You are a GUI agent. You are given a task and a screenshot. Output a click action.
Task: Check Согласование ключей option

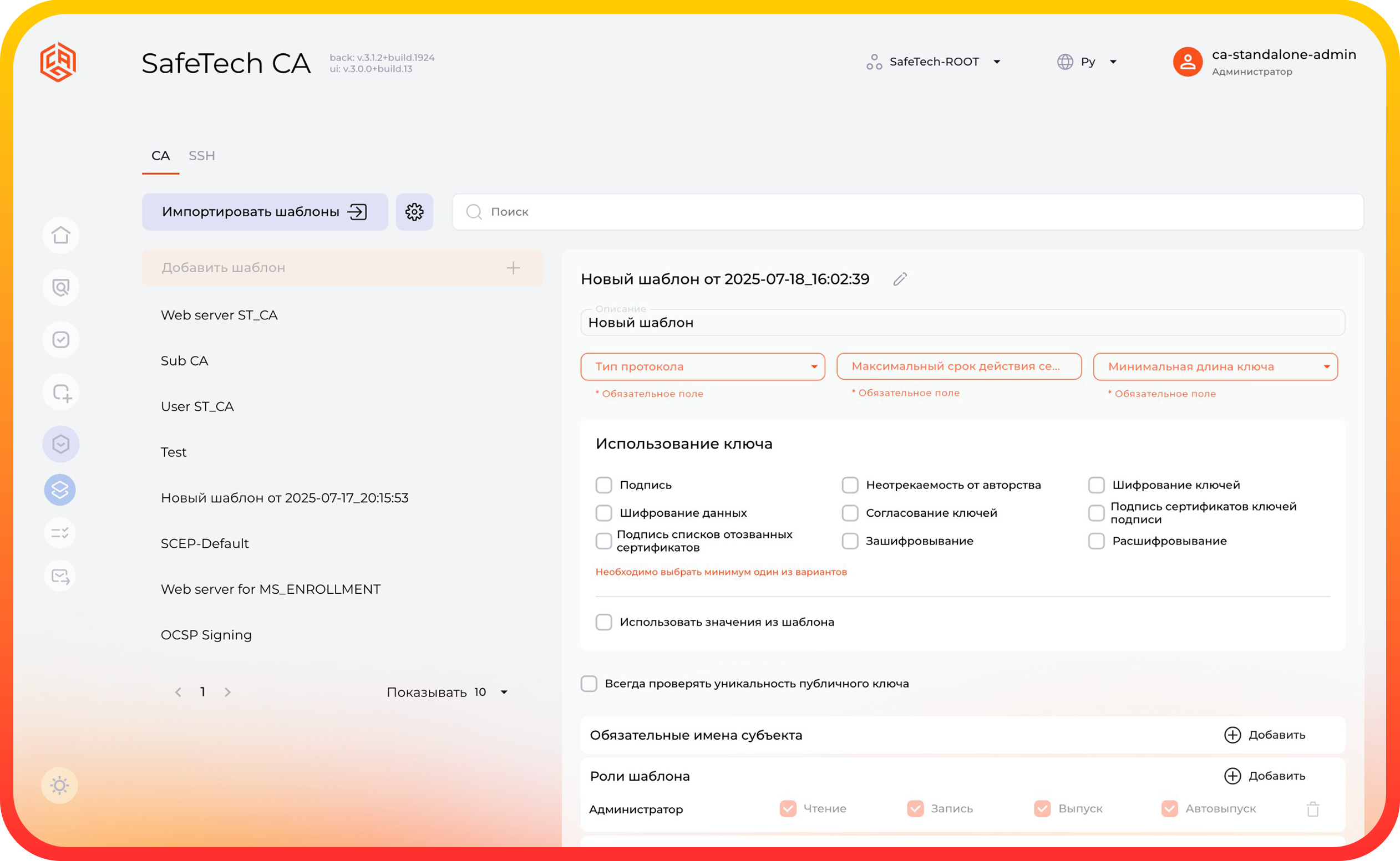tap(850, 513)
